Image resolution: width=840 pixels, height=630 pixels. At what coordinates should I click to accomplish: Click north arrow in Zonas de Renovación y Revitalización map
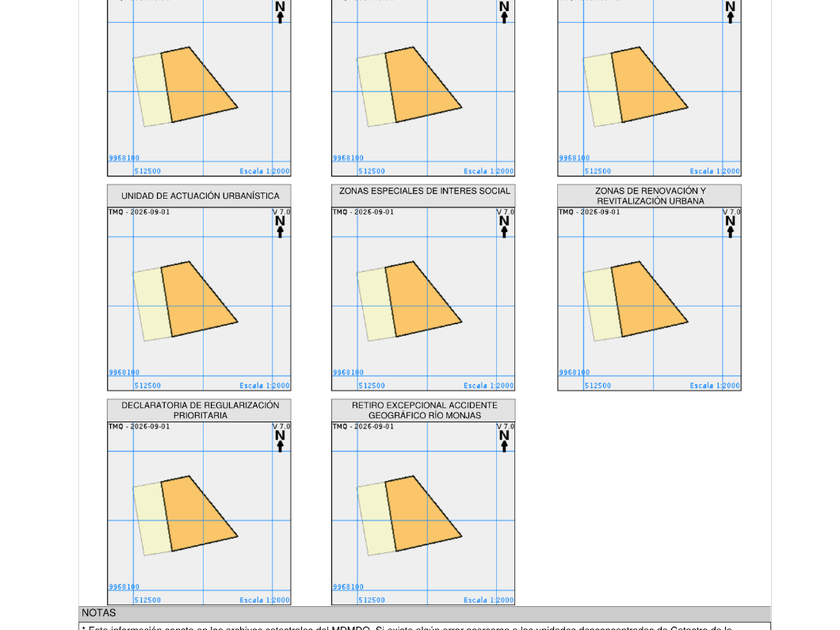(x=730, y=227)
